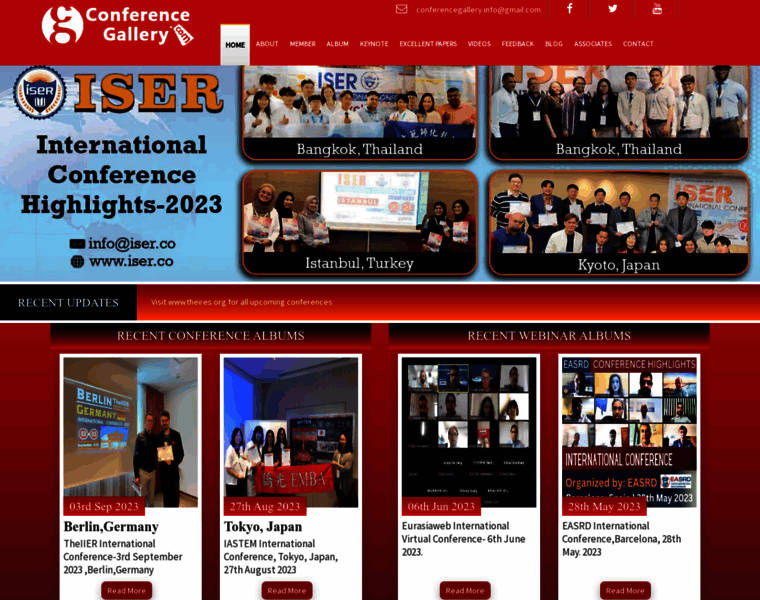Open the VIDEOS menu item
760x600 pixels.
479,44
